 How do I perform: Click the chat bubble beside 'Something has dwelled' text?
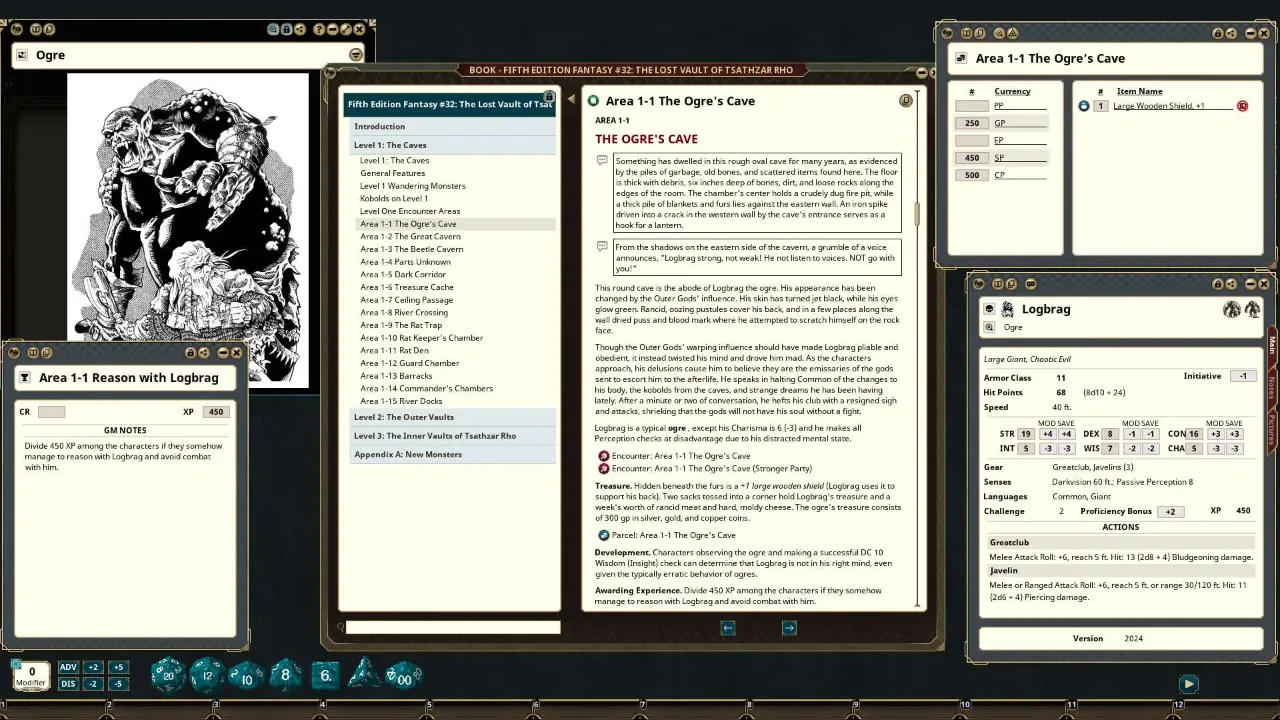(602, 160)
